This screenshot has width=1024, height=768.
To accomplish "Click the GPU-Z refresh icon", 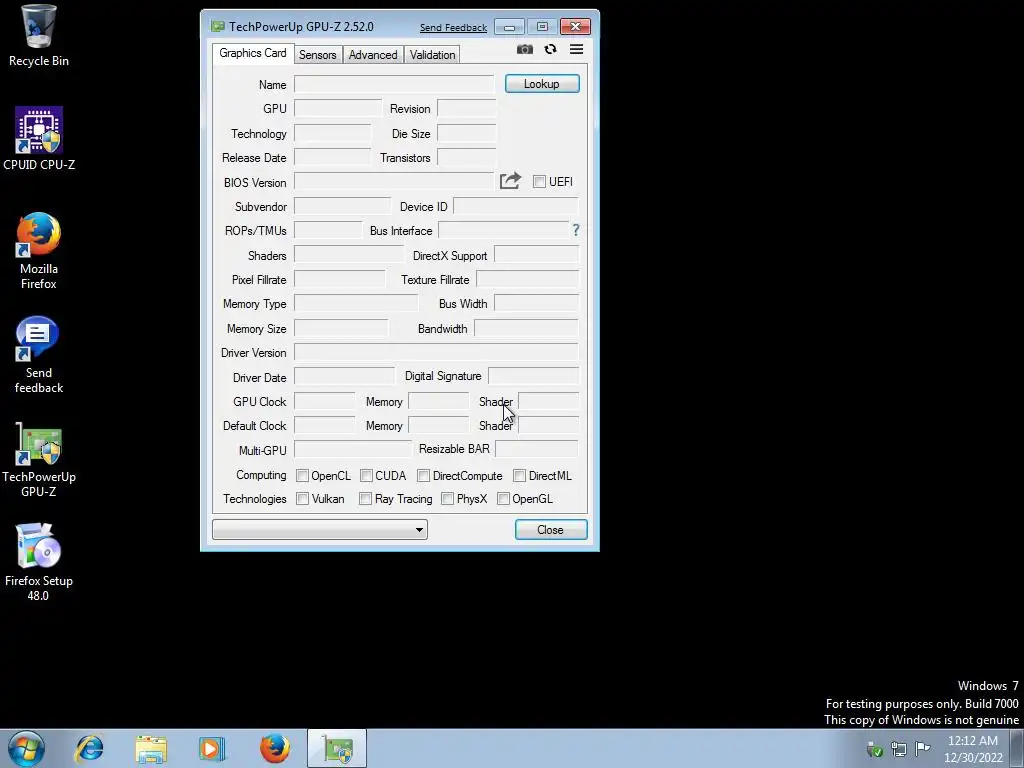I will 551,50.
